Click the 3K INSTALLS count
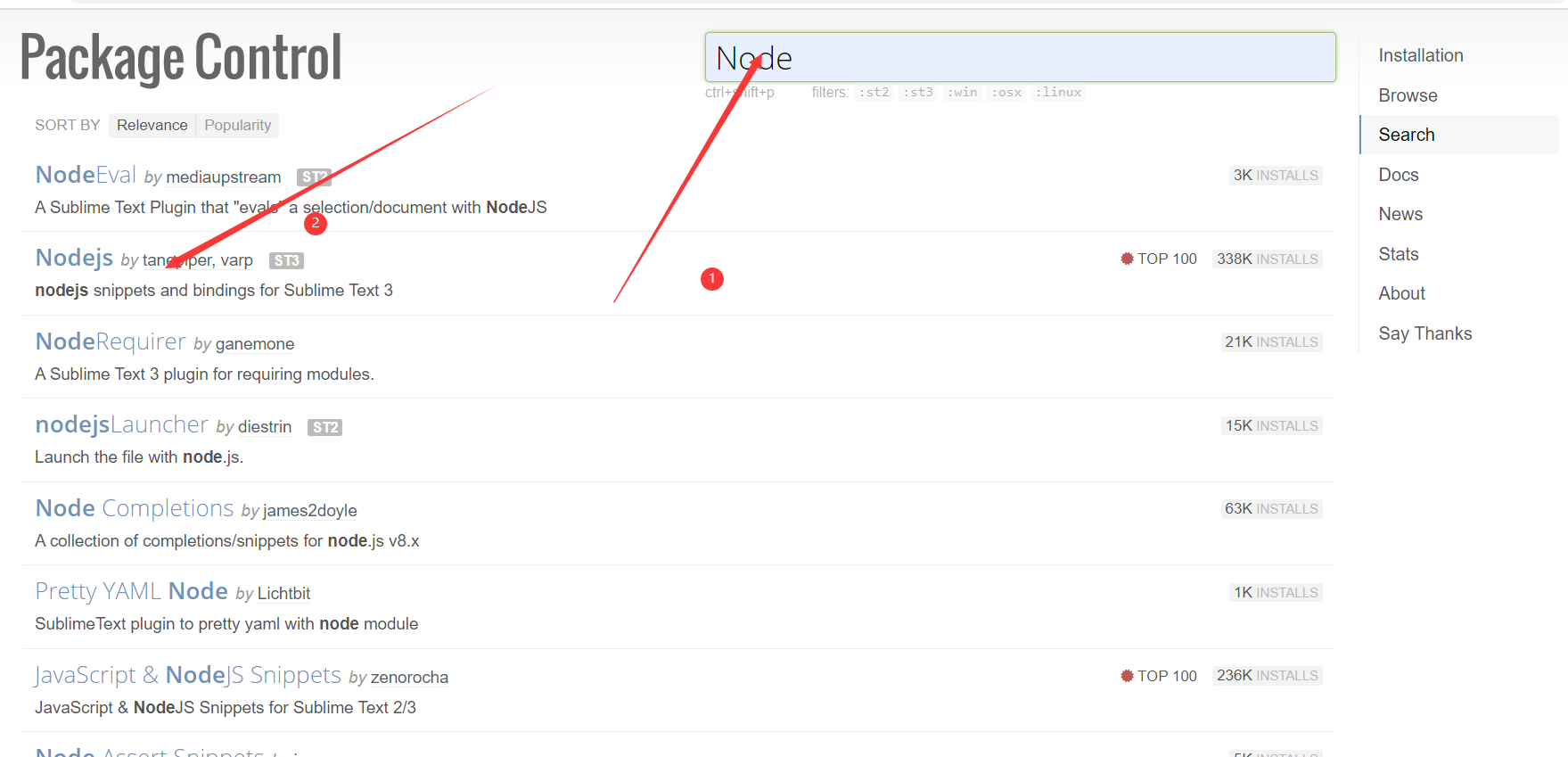The height and width of the screenshot is (757, 1568). coord(1276,176)
